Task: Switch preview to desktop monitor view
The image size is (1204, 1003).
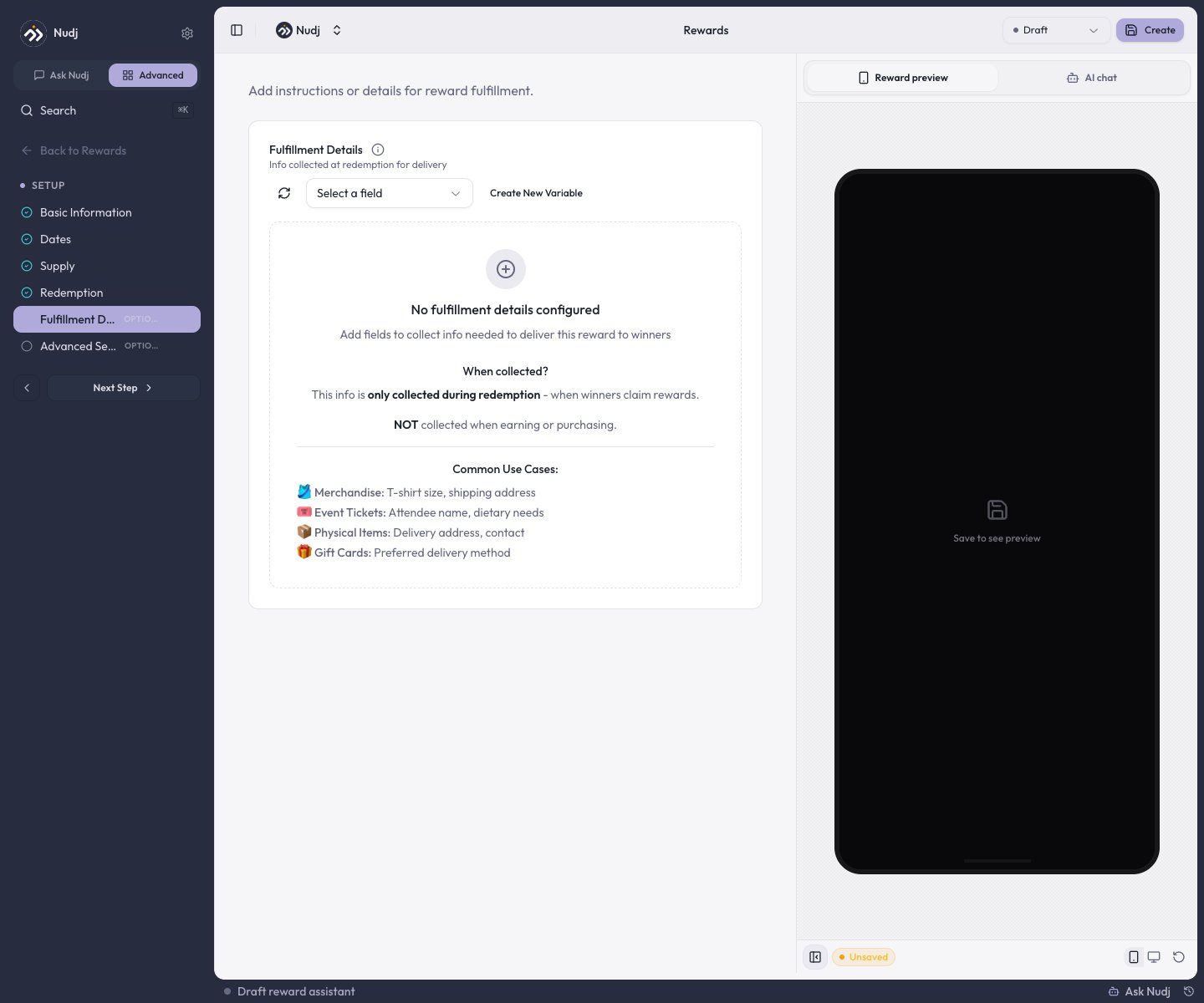Action: tap(1154, 957)
